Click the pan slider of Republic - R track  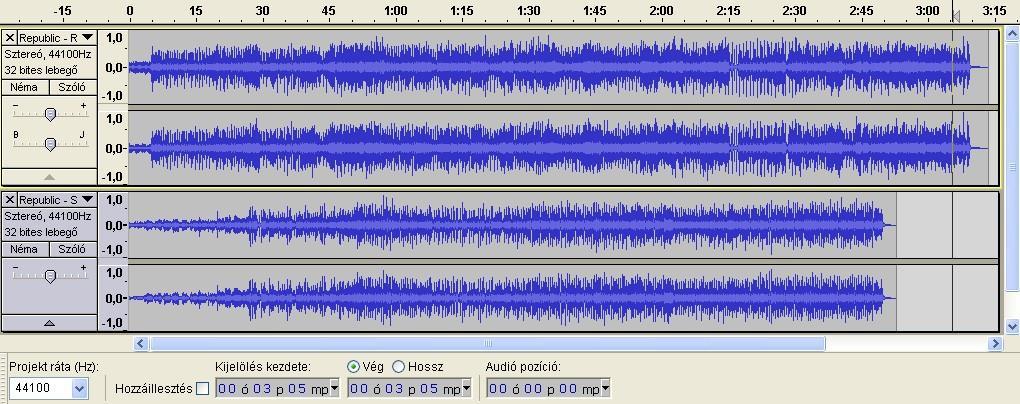click(50, 144)
